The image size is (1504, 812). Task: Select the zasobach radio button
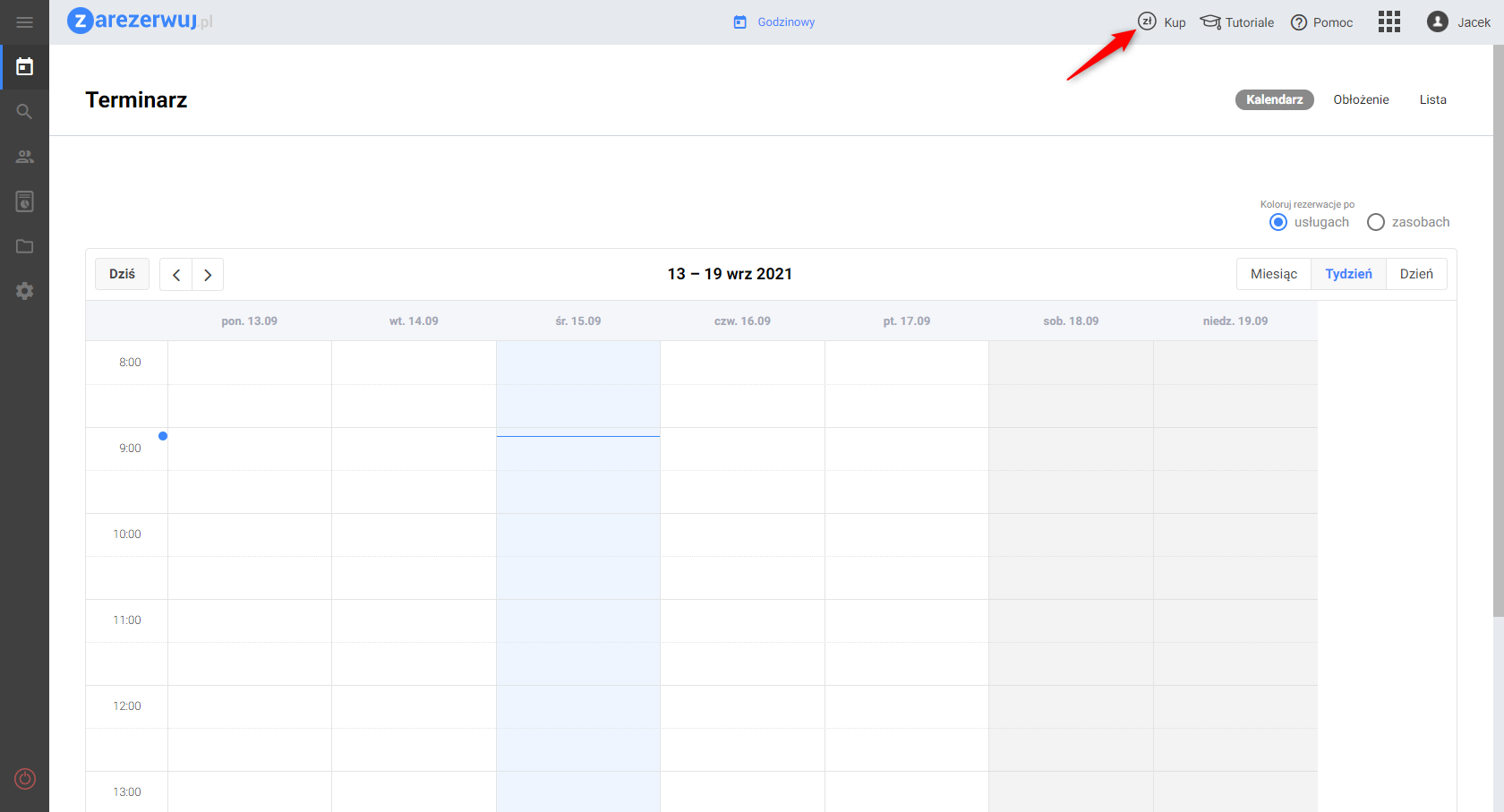[1376, 222]
